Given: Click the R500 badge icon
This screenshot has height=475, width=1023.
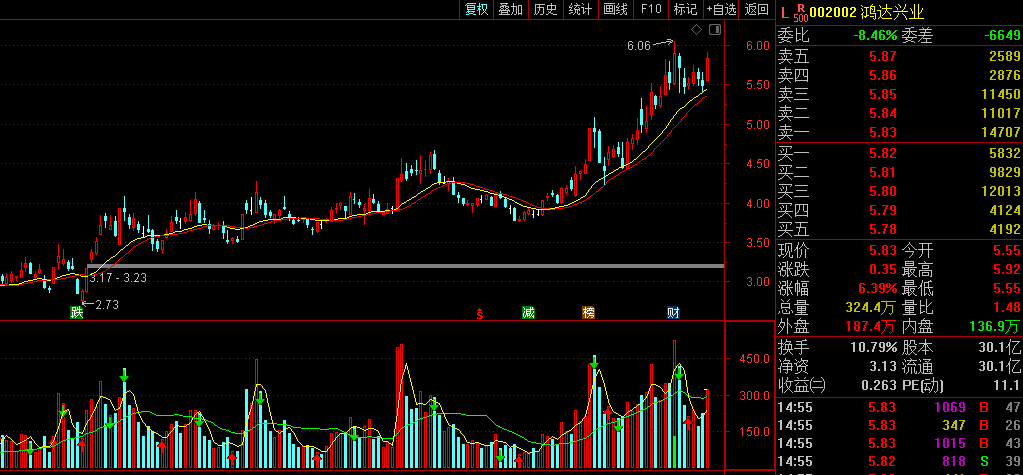Looking at the screenshot, I should [799, 12].
